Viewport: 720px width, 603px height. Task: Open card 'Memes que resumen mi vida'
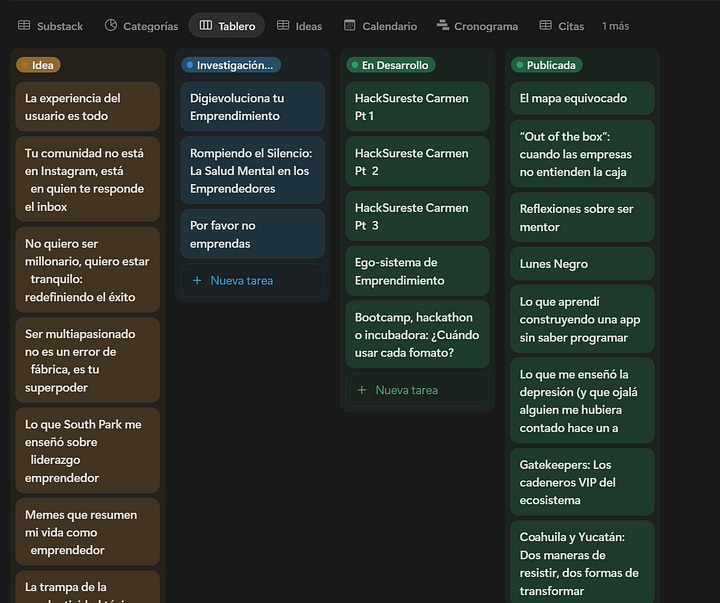click(x=87, y=532)
